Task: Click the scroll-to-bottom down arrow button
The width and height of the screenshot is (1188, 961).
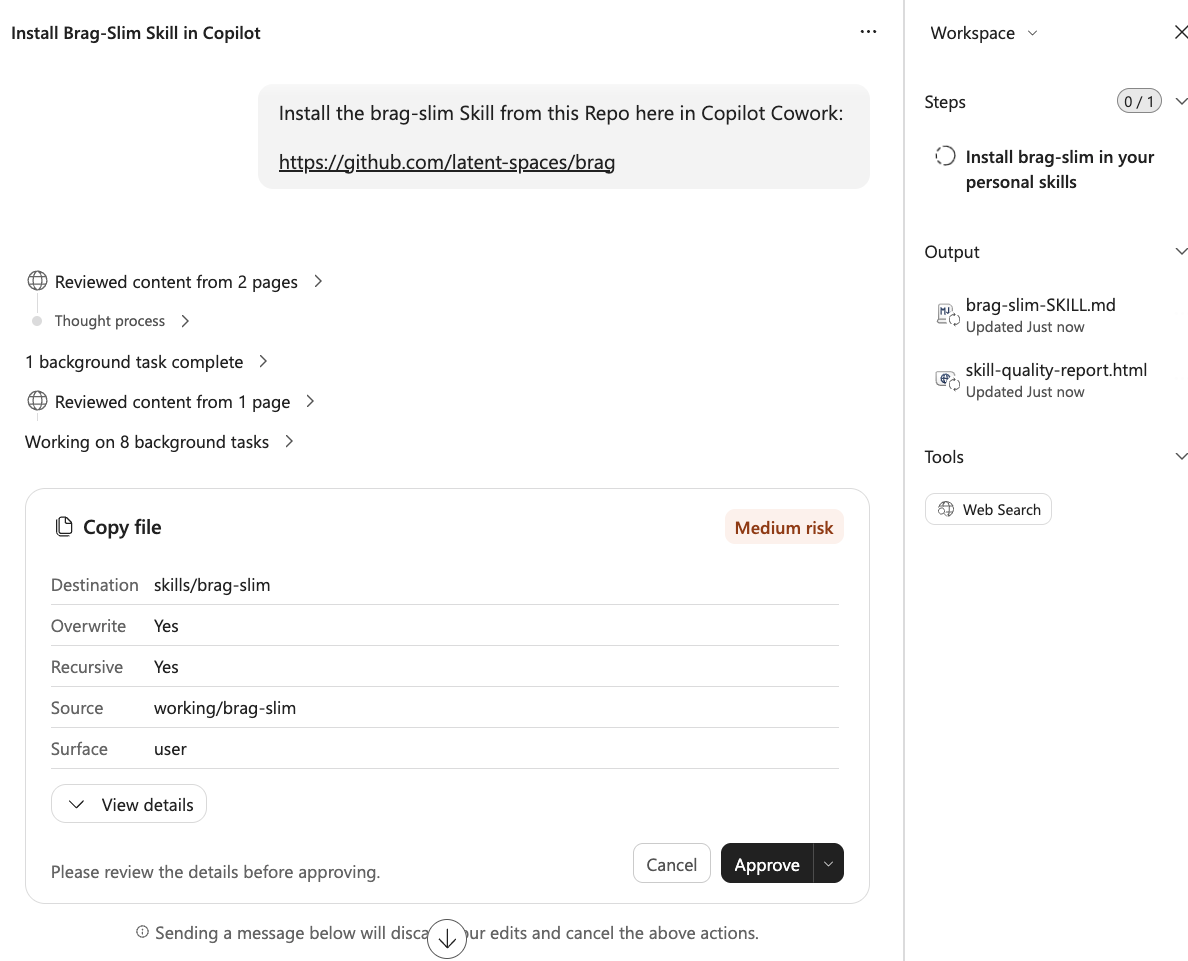Action: pyautogui.click(x=447, y=939)
